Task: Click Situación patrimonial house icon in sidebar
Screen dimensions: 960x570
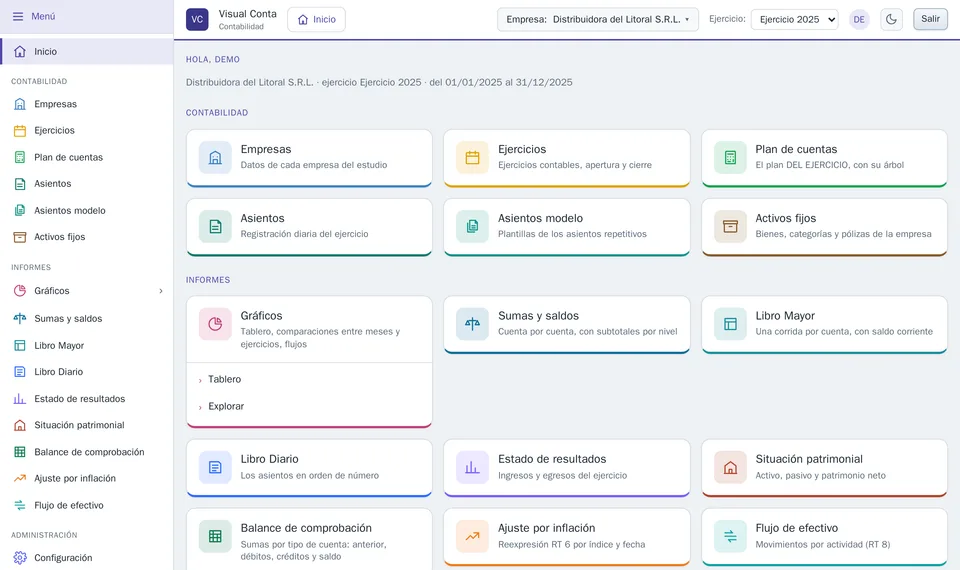Action: [20, 425]
